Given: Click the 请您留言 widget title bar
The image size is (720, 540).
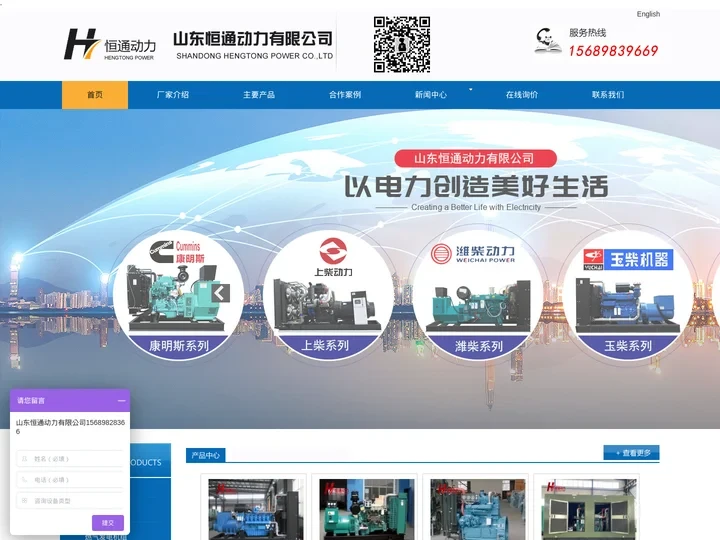Looking at the screenshot, I should coord(70,400).
